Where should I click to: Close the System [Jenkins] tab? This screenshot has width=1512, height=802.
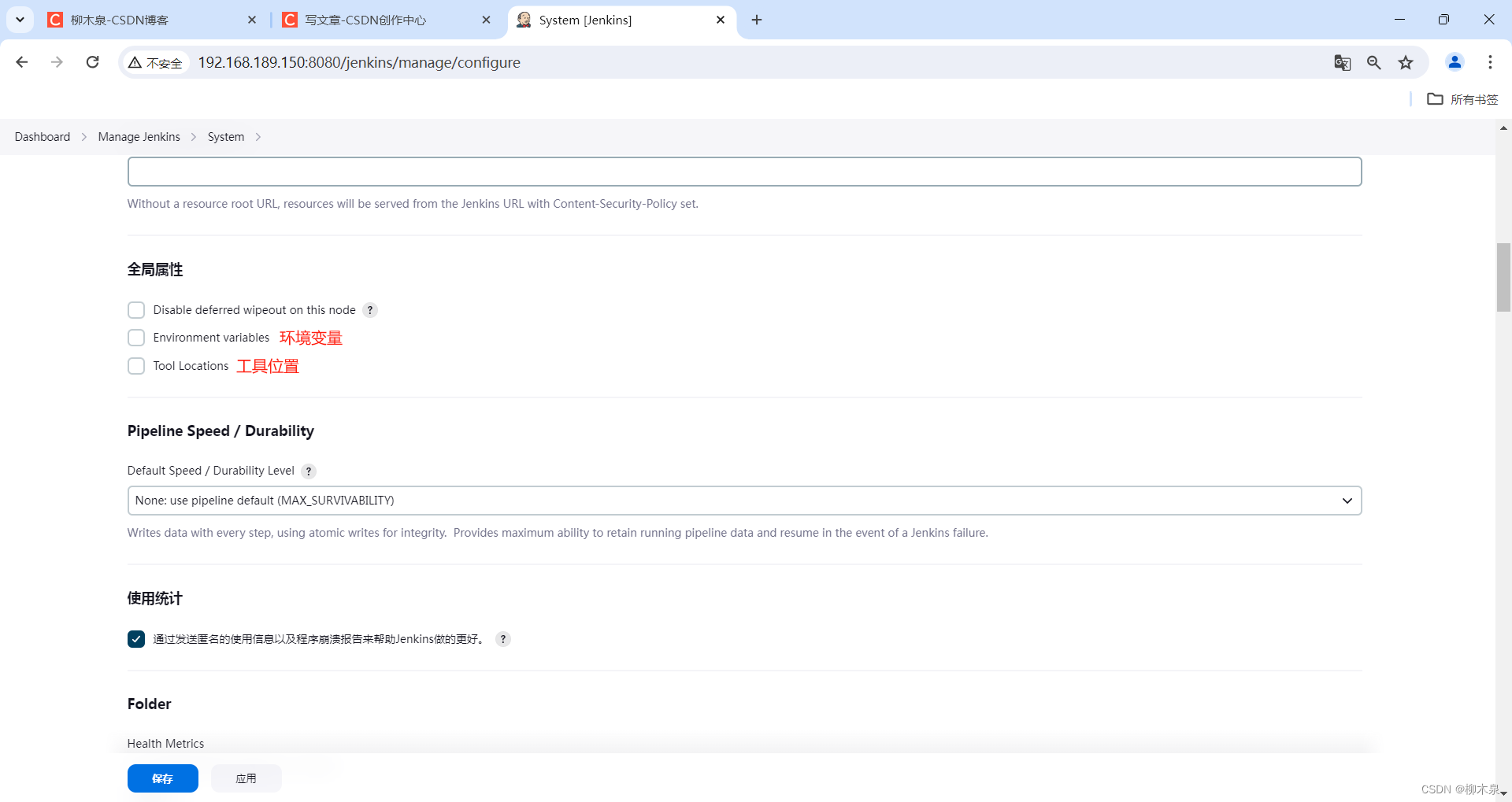[721, 20]
